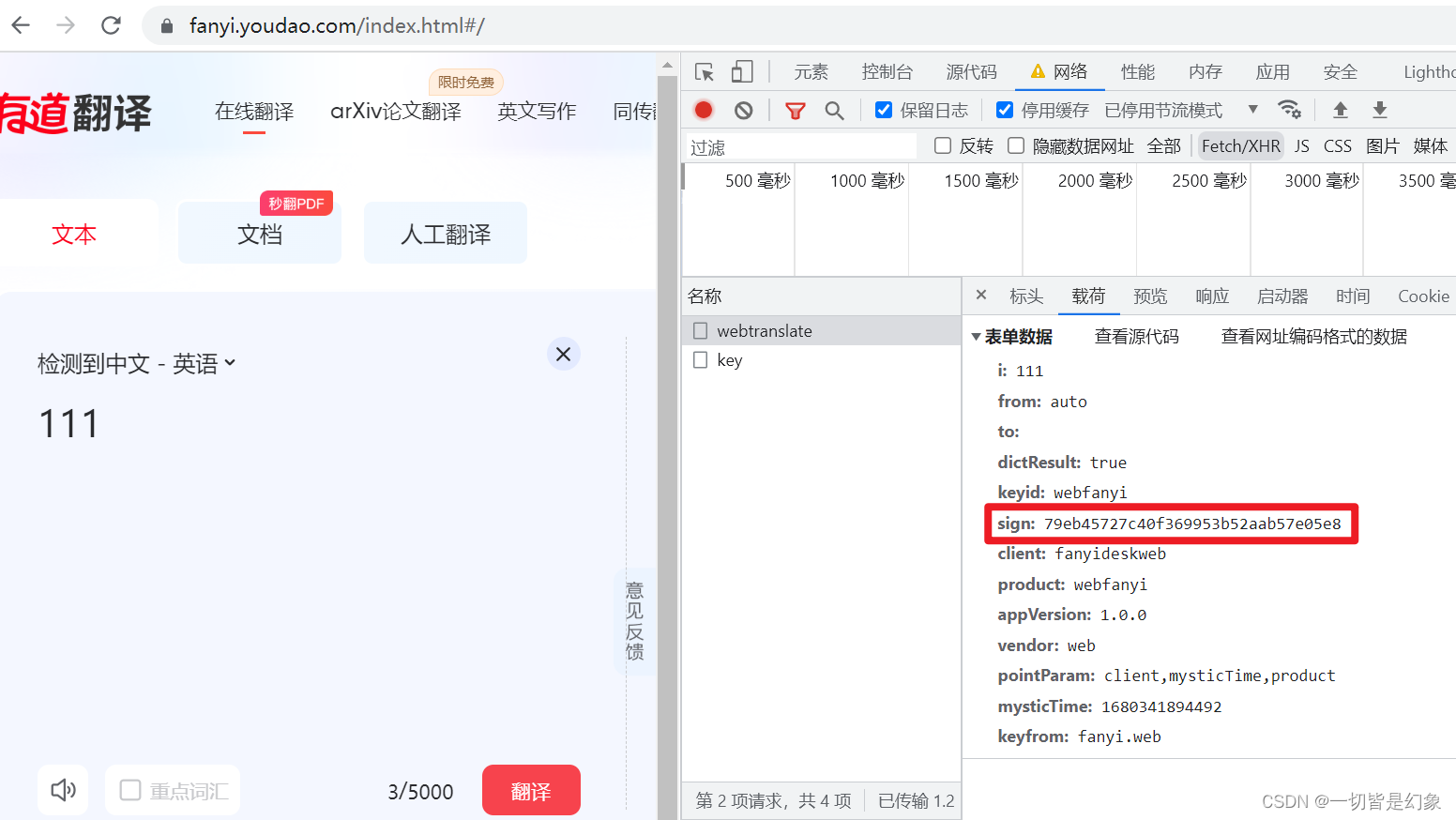Clear the network log
Screen dimensions: 1456x820
tap(744, 110)
